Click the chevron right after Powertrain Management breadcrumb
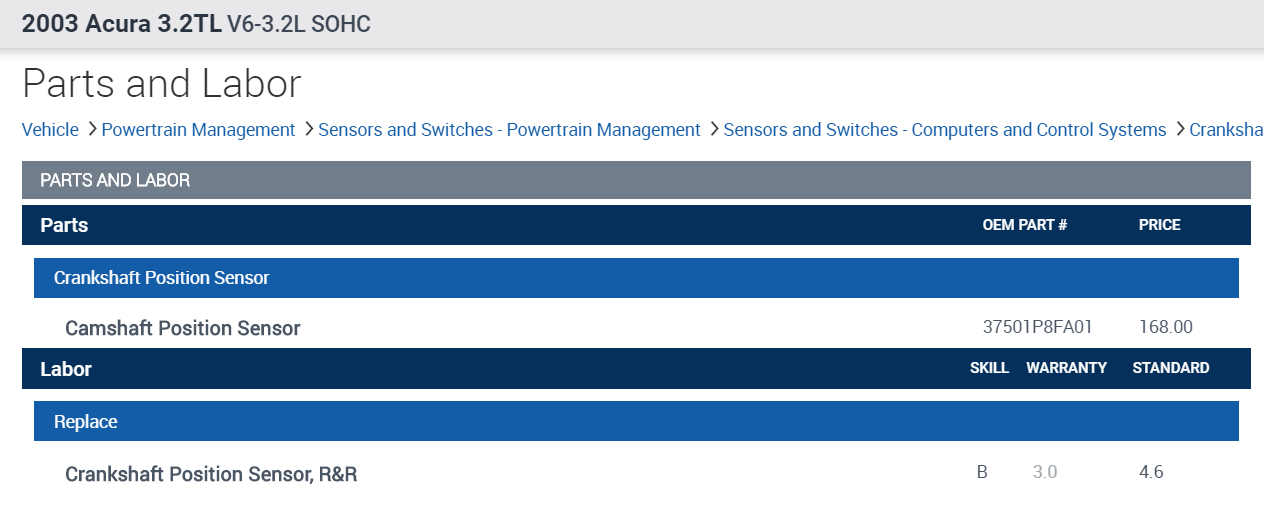The height and width of the screenshot is (531, 1264). tap(308, 129)
